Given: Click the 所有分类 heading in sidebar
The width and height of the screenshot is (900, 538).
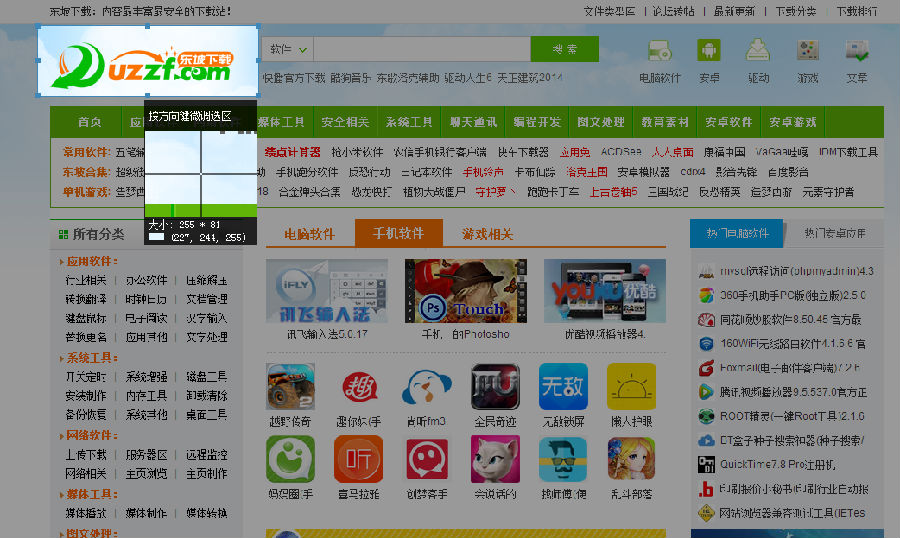Looking at the screenshot, I should (98, 234).
